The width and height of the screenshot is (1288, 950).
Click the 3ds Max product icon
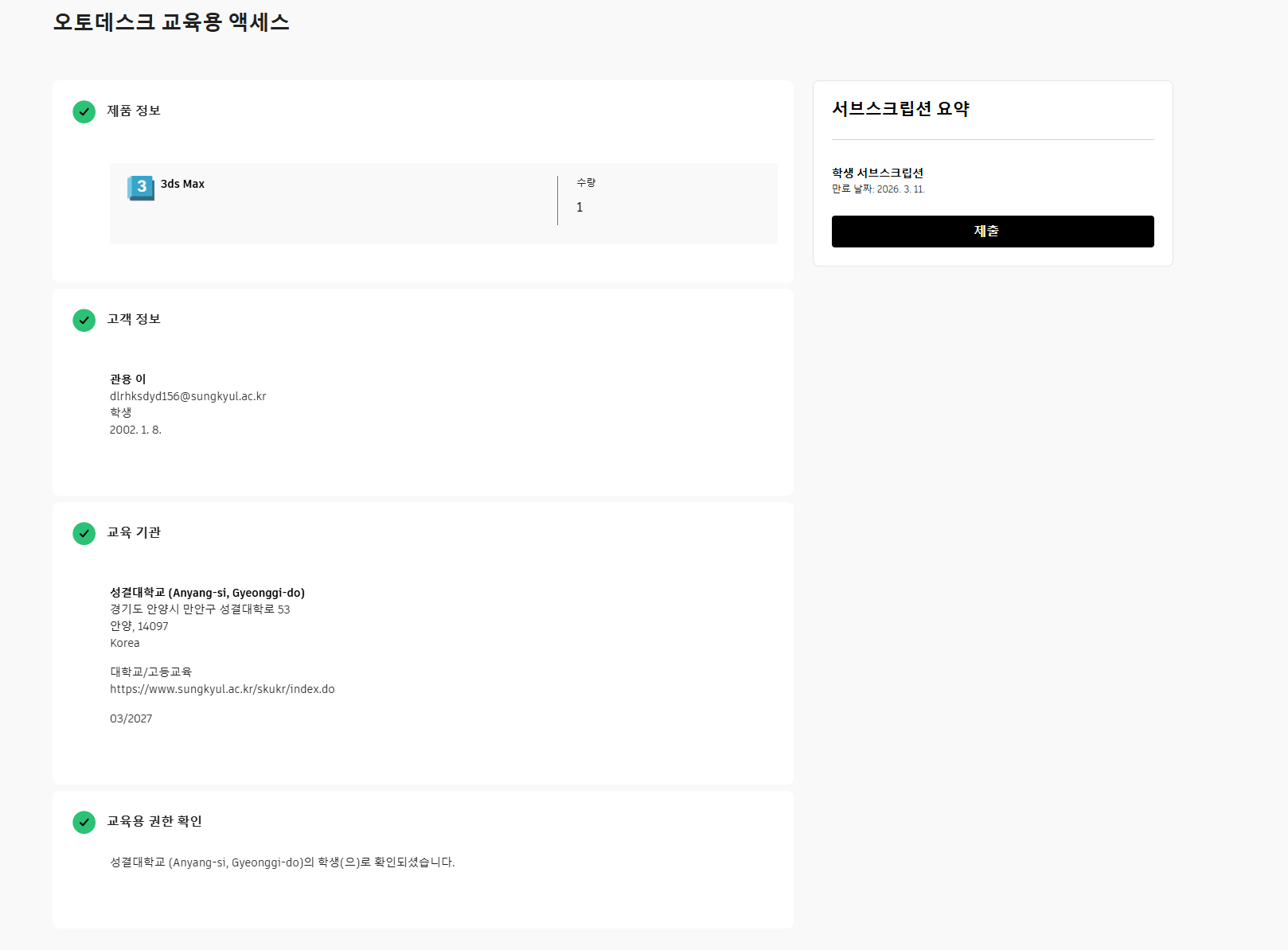[x=141, y=188]
